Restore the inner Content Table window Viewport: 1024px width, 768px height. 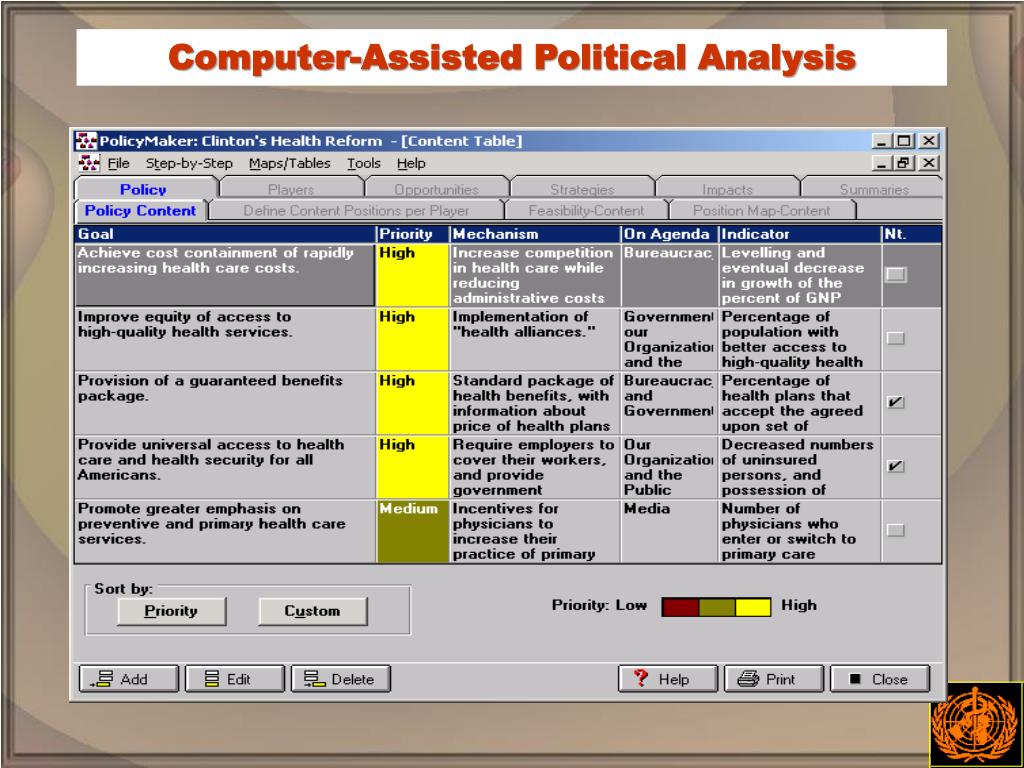pyautogui.click(x=904, y=163)
